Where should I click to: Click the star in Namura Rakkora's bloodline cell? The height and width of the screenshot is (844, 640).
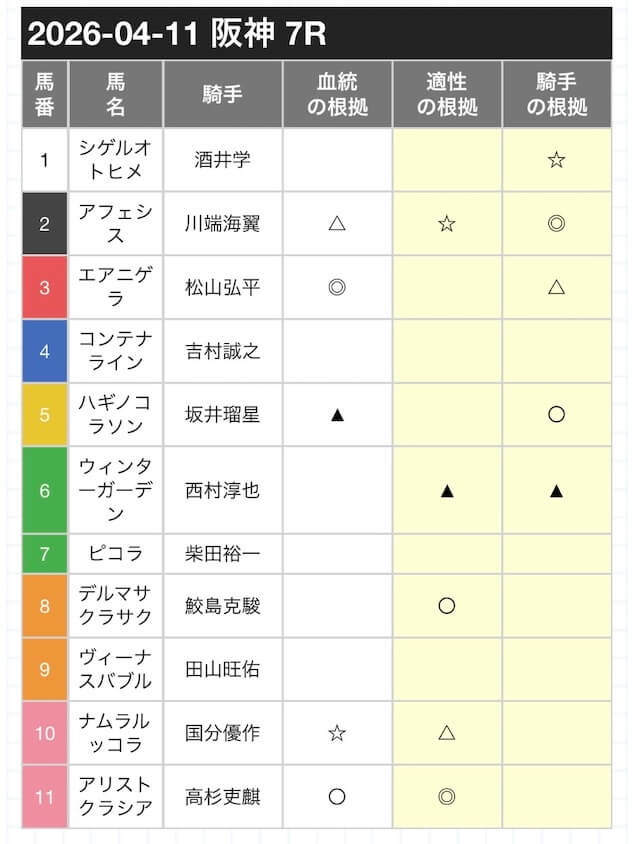tap(337, 733)
